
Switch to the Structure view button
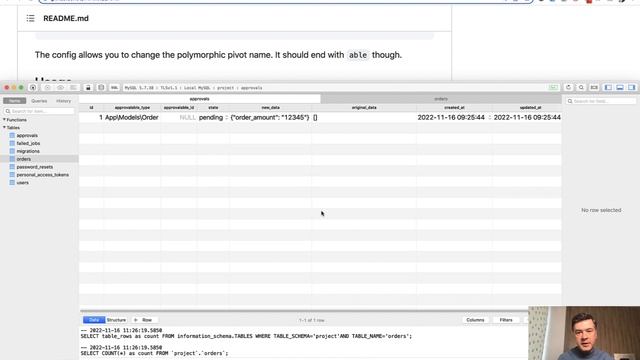click(116, 320)
